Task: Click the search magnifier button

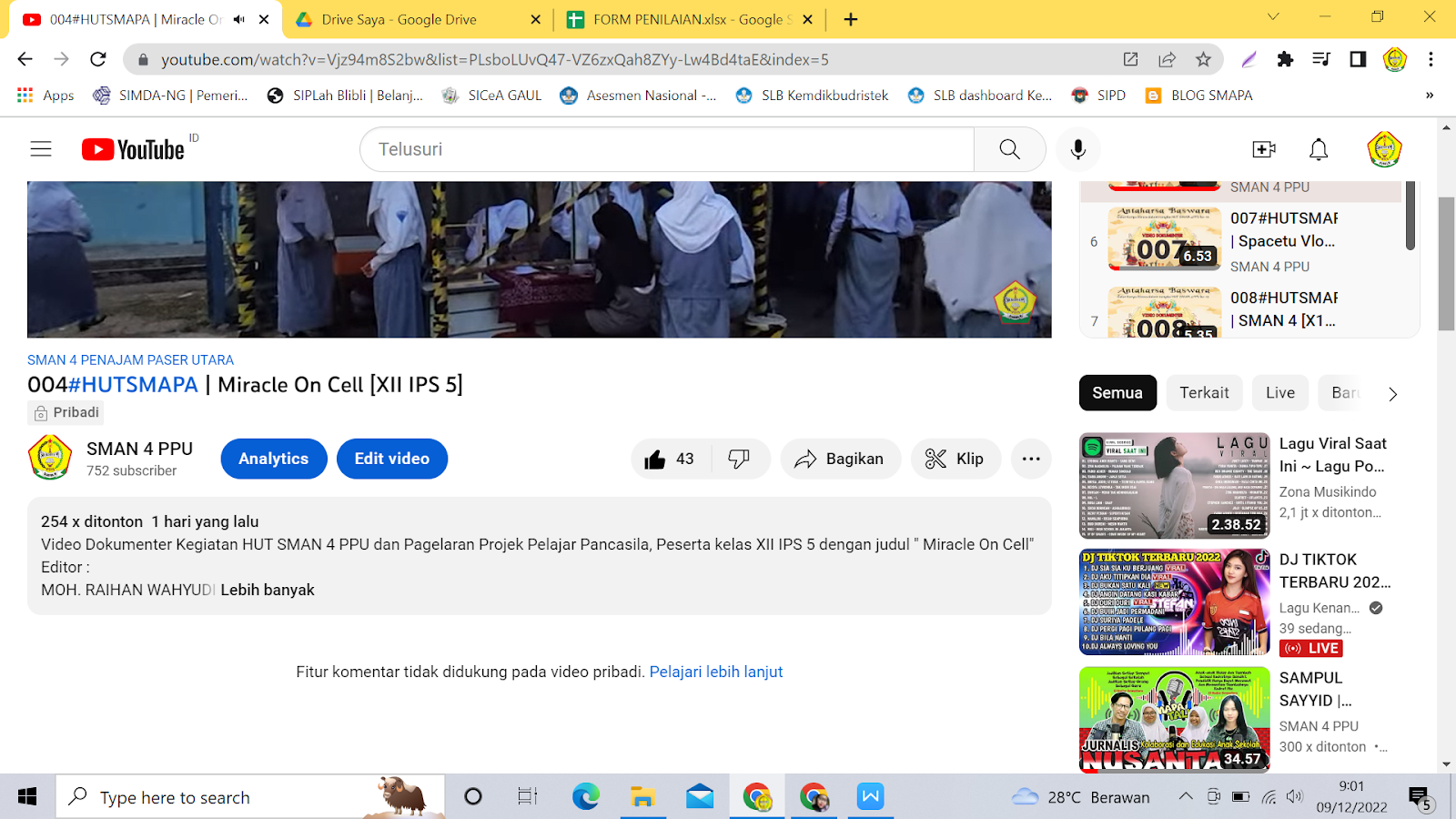Action: (1009, 149)
